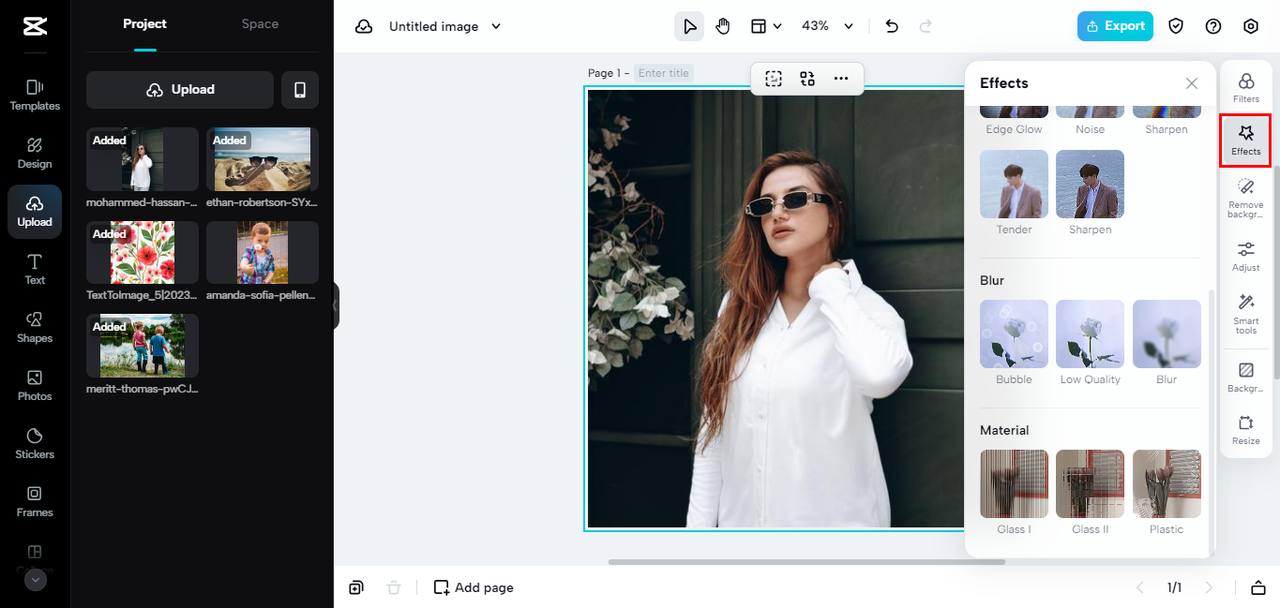Select the amanda-sofia-pellen image
1280x608 pixels.
click(x=262, y=253)
